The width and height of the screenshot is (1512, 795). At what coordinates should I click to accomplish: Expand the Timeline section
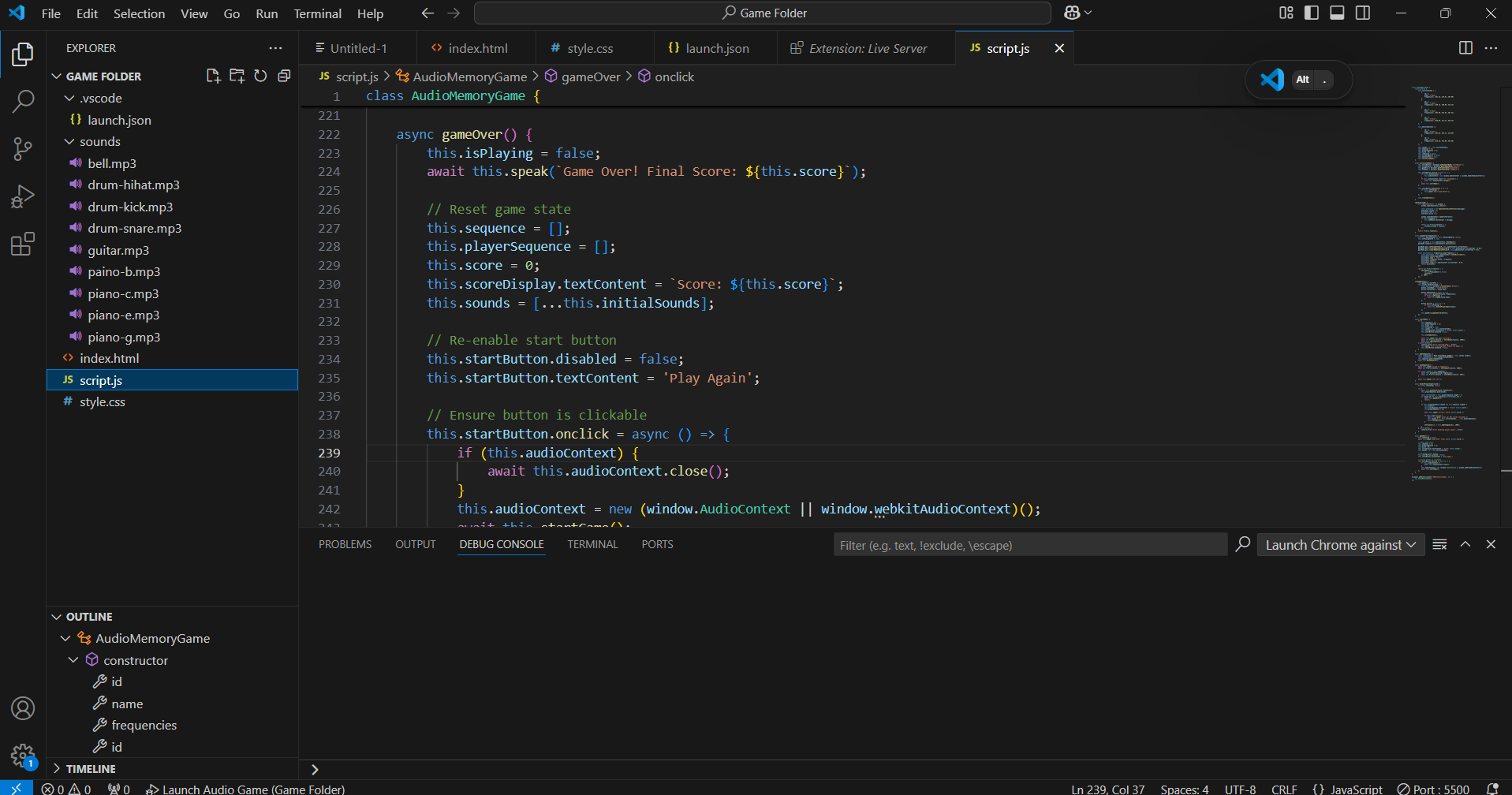tap(91, 768)
